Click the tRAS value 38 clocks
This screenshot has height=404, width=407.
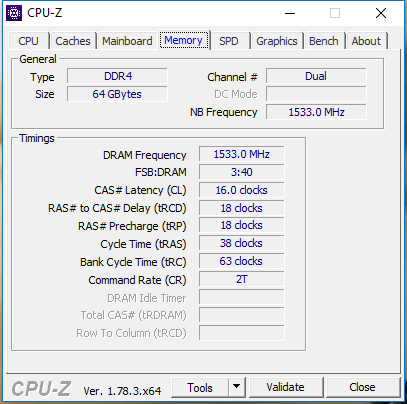pos(242,243)
